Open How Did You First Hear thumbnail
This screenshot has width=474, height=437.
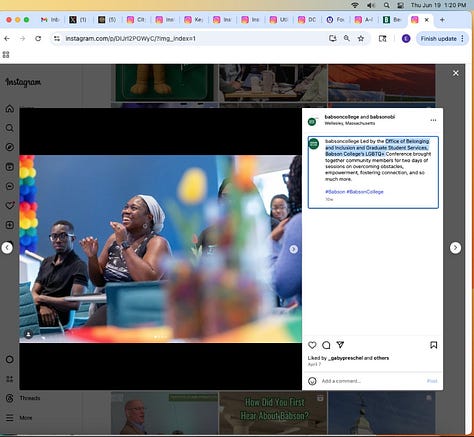pyautogui.click(x=273, y=413)
